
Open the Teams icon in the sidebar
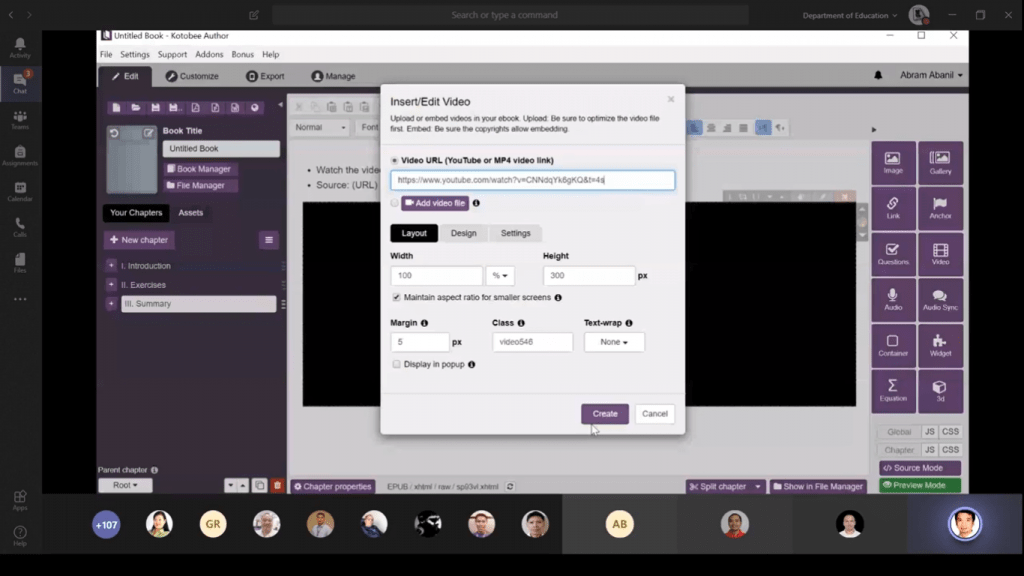click(20, 120)
